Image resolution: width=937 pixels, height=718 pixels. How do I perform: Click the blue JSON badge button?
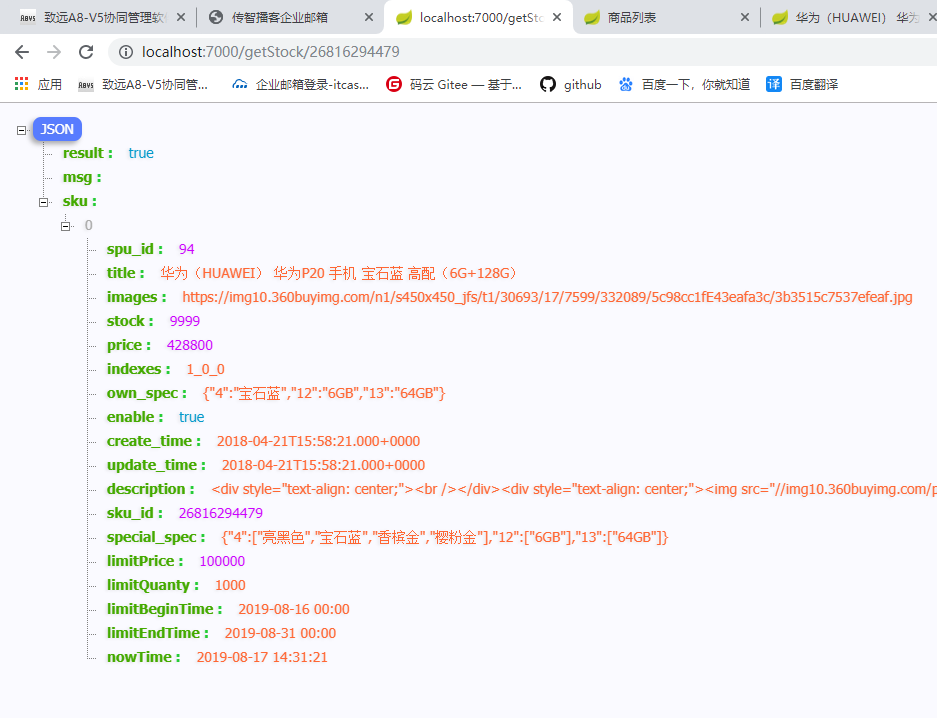57,129
